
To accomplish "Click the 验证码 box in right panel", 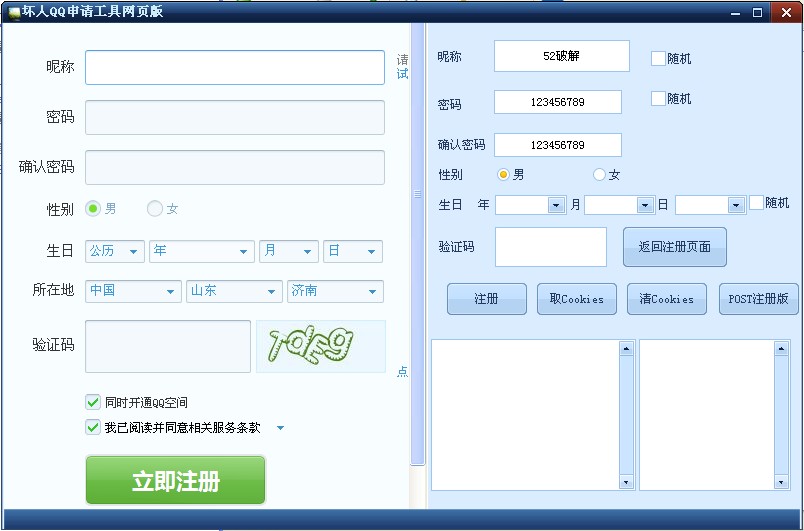I will coord(551,247).
